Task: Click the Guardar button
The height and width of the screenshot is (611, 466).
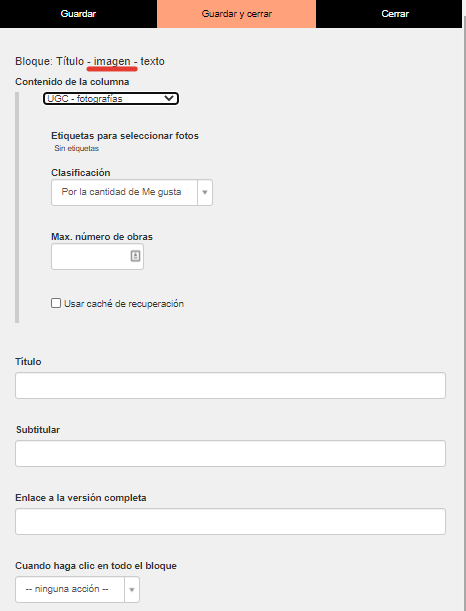Action: [78, 14]
